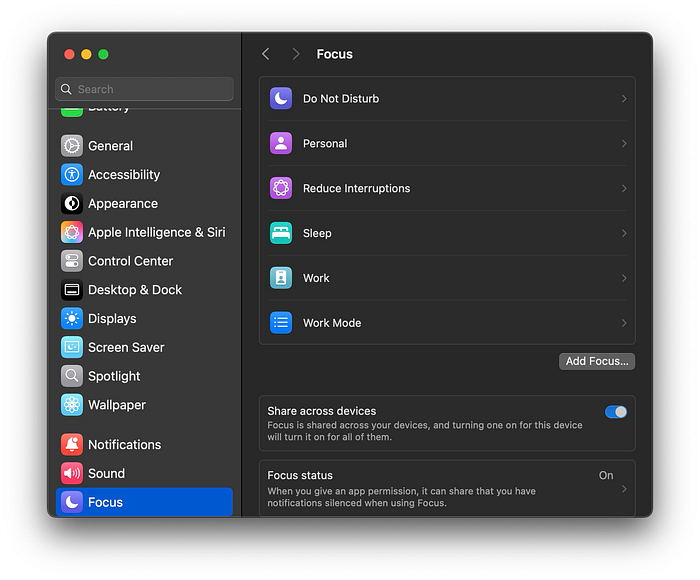
Task: Open Focus status chevron
Action: [x=624, y=489]
